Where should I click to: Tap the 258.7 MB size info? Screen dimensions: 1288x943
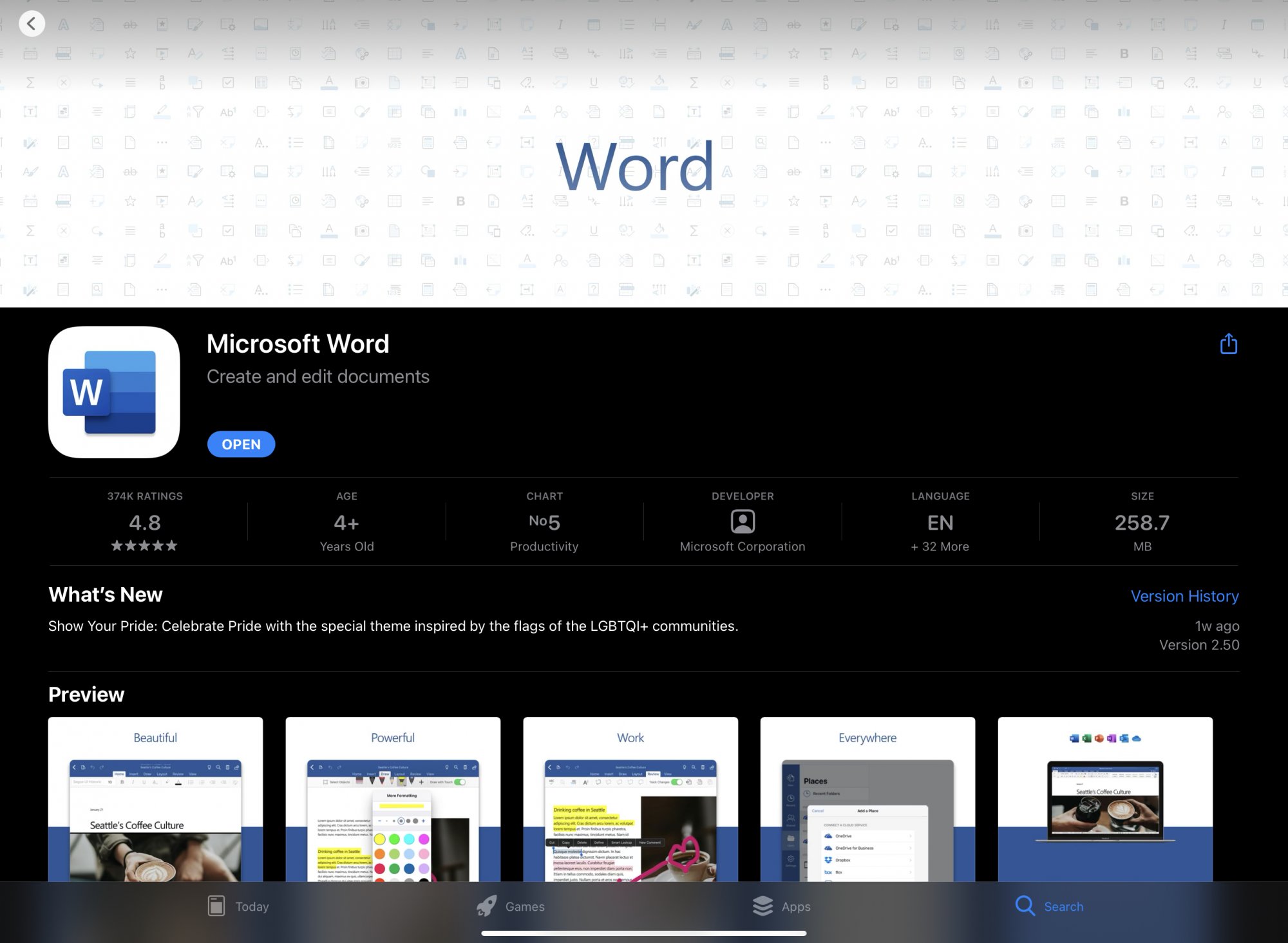pyautogui.click(x=1142, y=522)
